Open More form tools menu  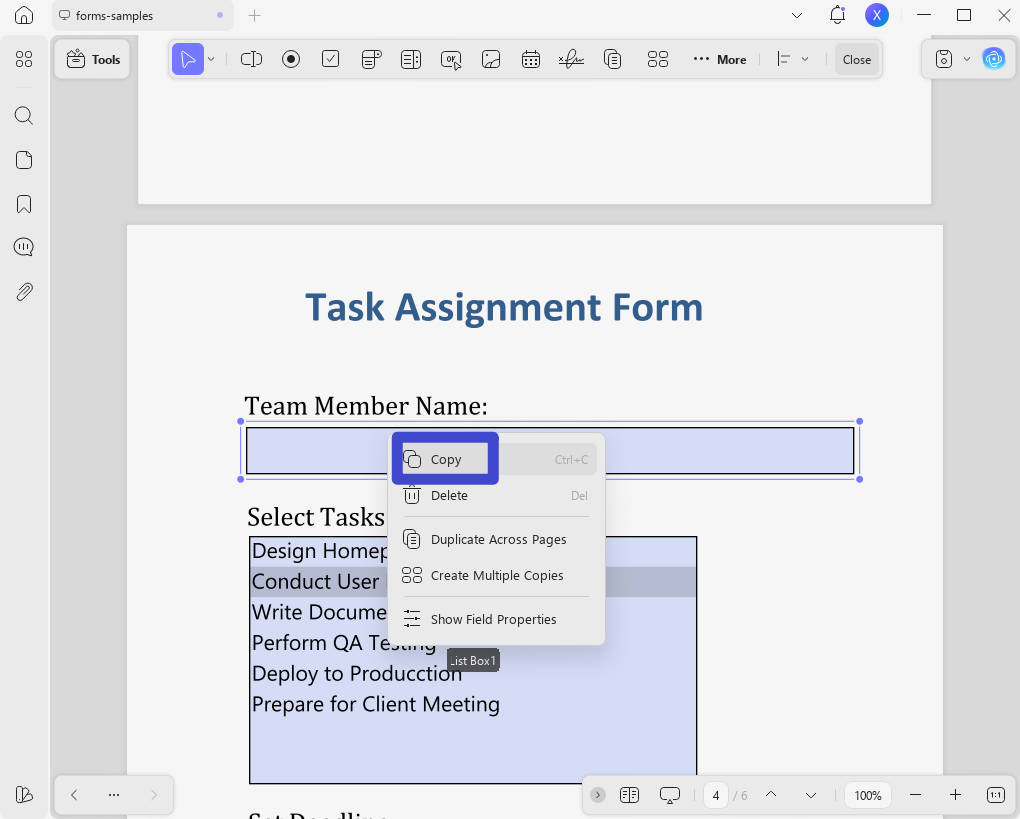pos(719,59)
